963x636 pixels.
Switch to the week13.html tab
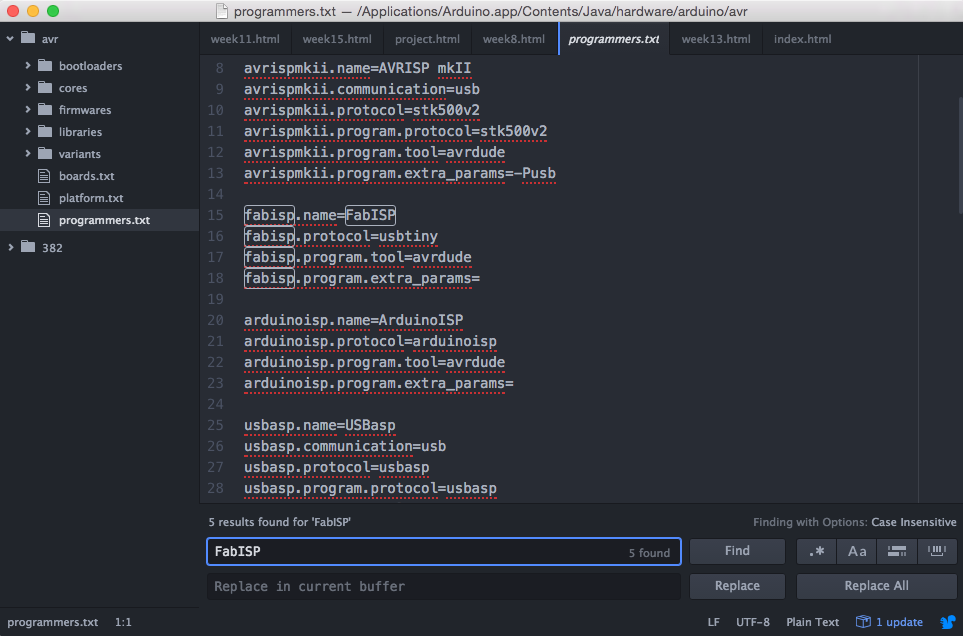pos(716,39)
